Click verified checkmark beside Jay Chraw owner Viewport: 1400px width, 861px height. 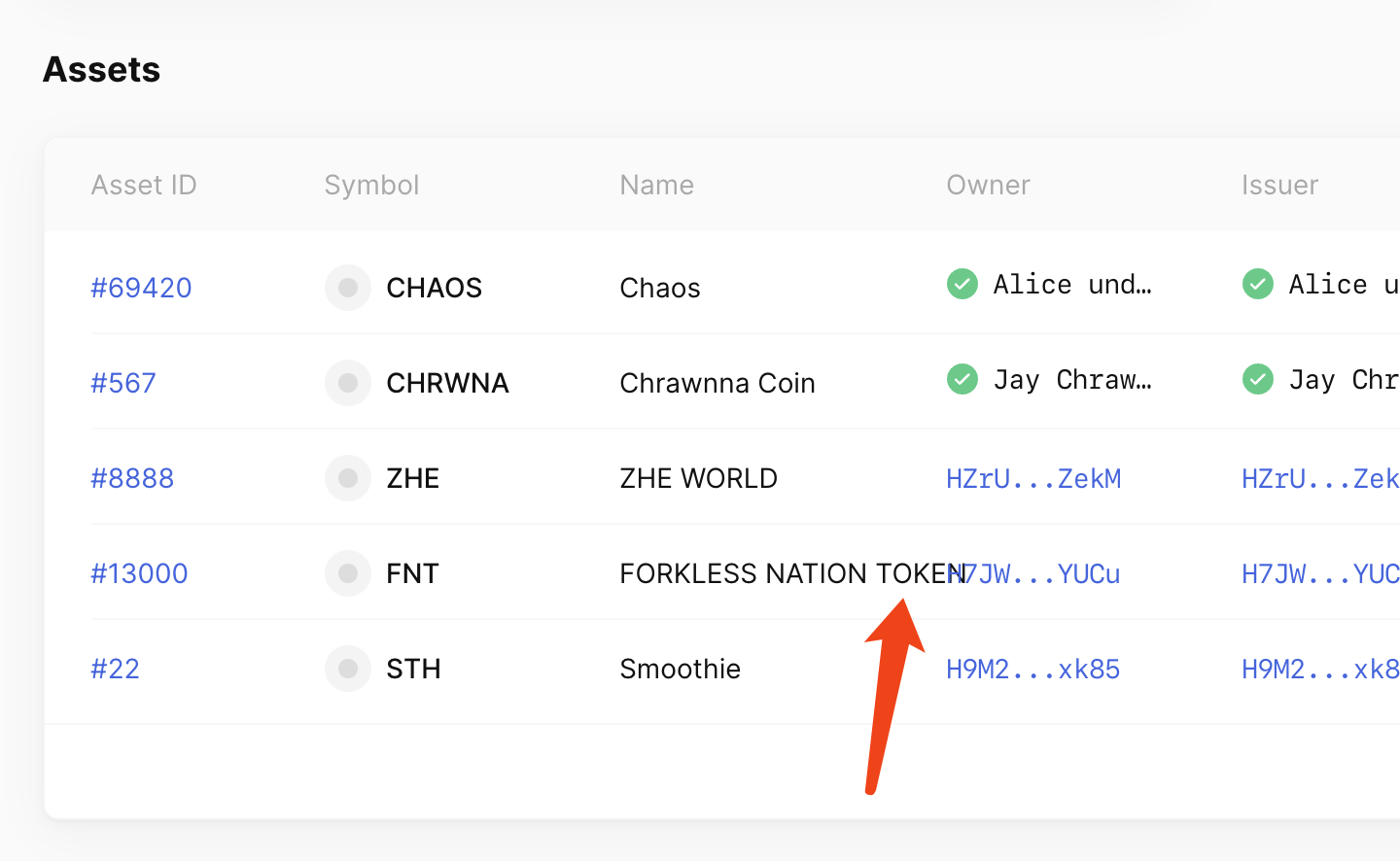coord(962,379)
